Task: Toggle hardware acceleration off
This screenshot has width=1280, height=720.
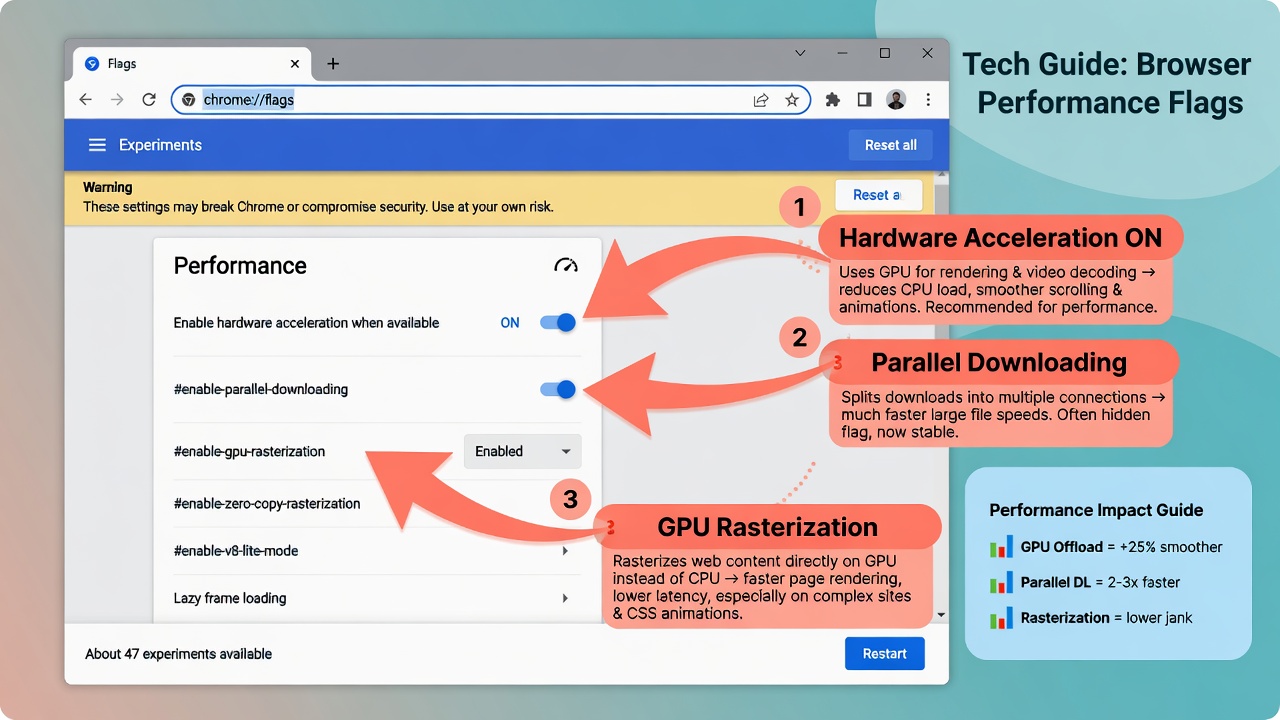Action: pos(556,322)
